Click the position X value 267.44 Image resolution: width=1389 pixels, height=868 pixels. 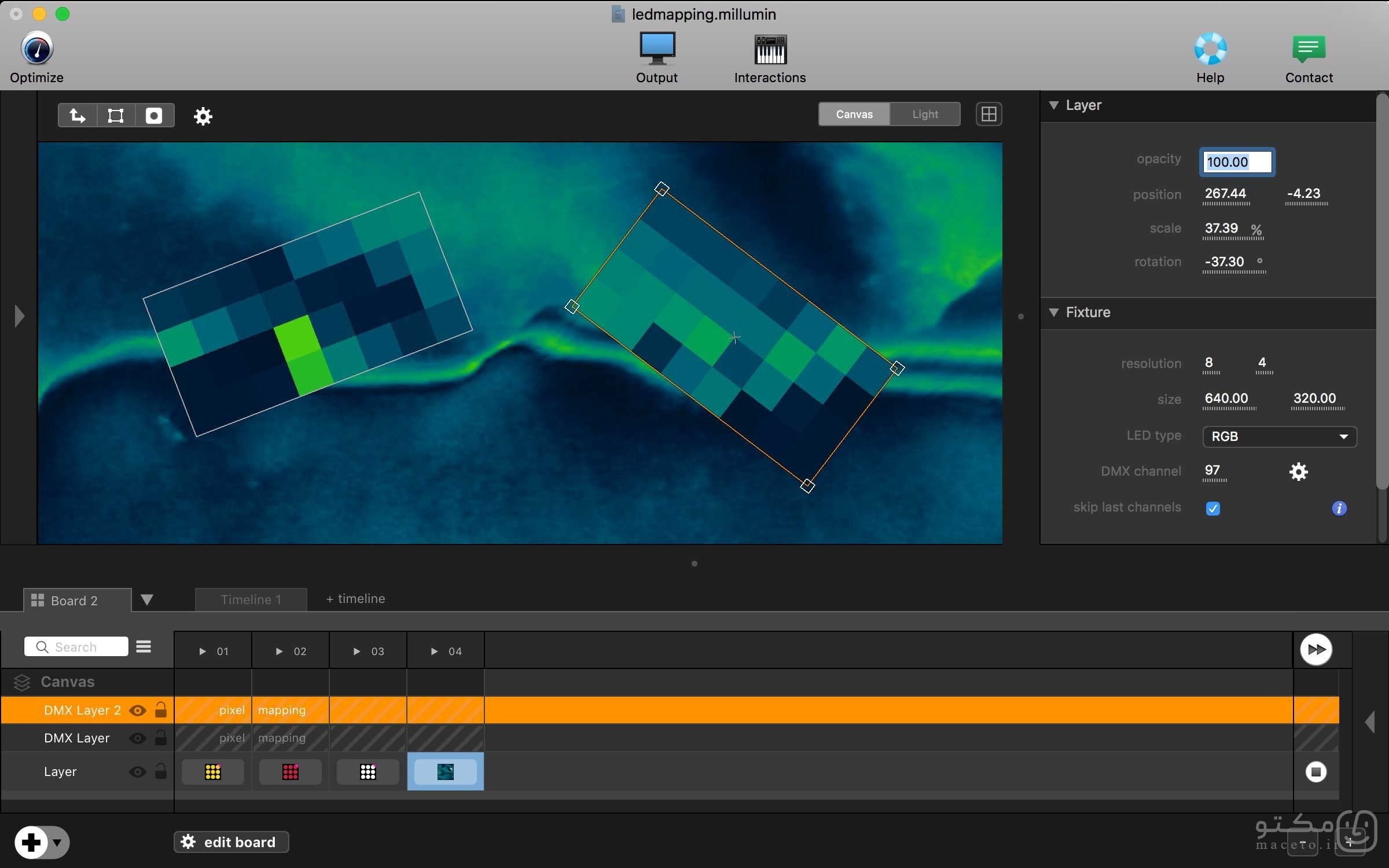1225,193
